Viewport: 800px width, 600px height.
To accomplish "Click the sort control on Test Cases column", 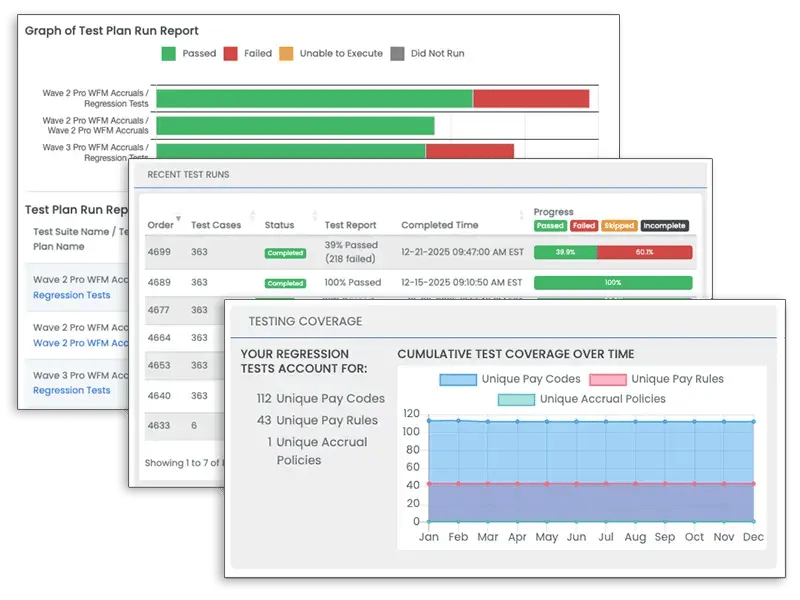I will pyautogui.click(x=251, y=214).
